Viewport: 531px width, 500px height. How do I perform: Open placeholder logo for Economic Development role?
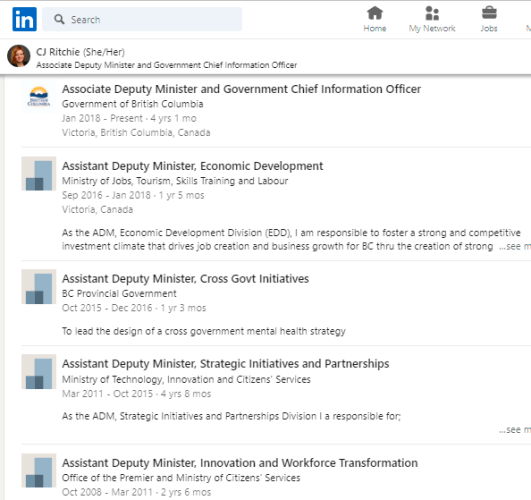tap(39, 173)
